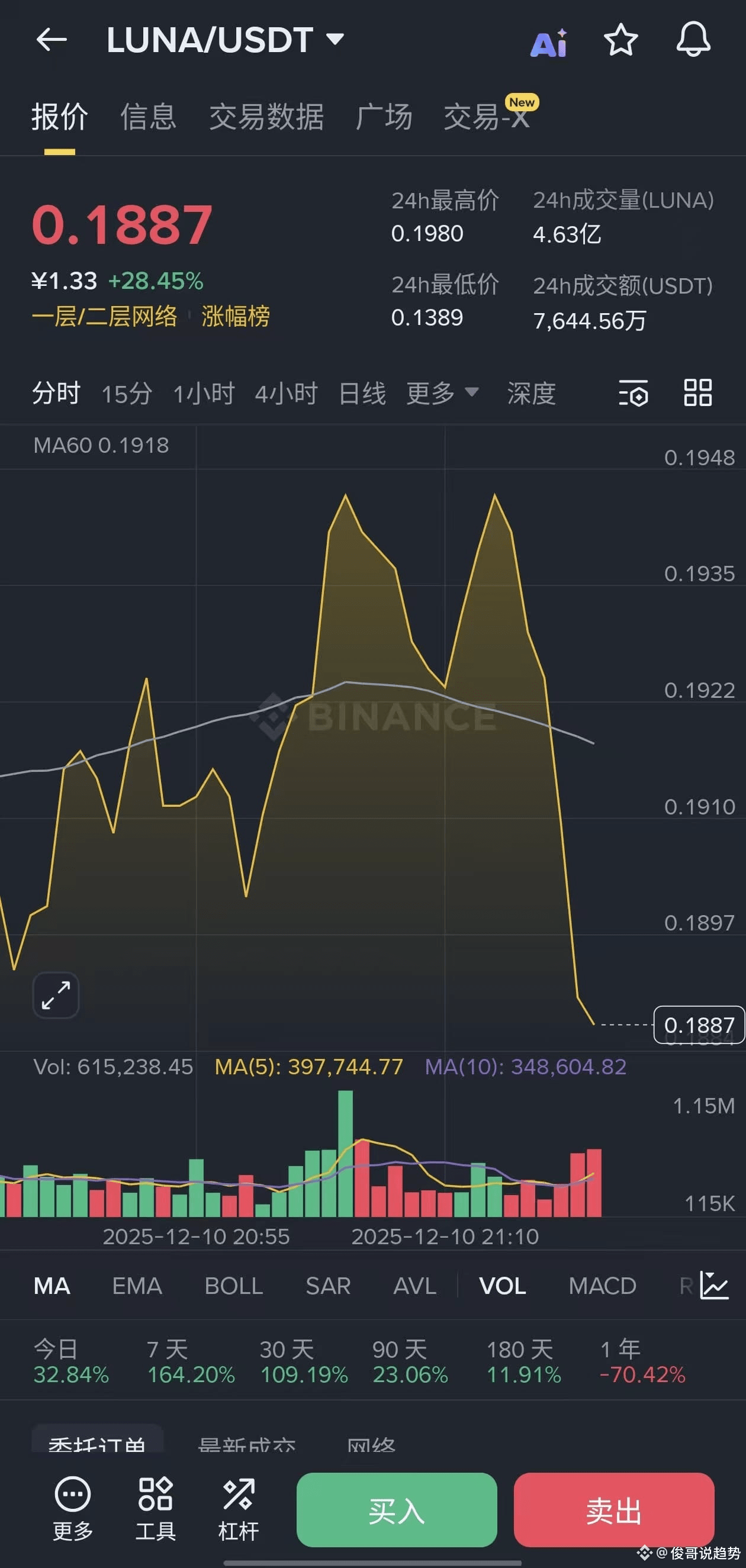This screenshot has height=1568, width=746.
Task: Tap the 24h最低价 value 0.1389
Action: point(427,318)
